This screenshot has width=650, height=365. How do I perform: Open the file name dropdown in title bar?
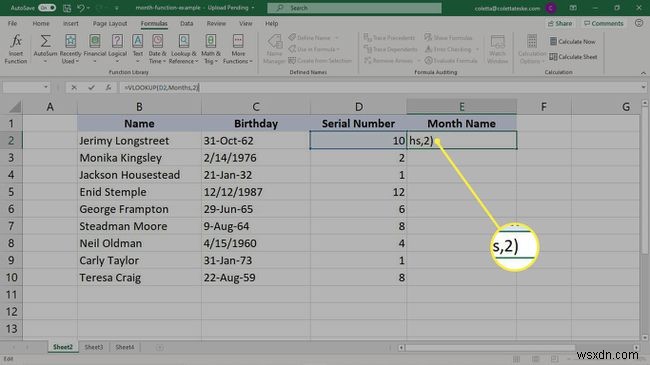coord(253,8)
